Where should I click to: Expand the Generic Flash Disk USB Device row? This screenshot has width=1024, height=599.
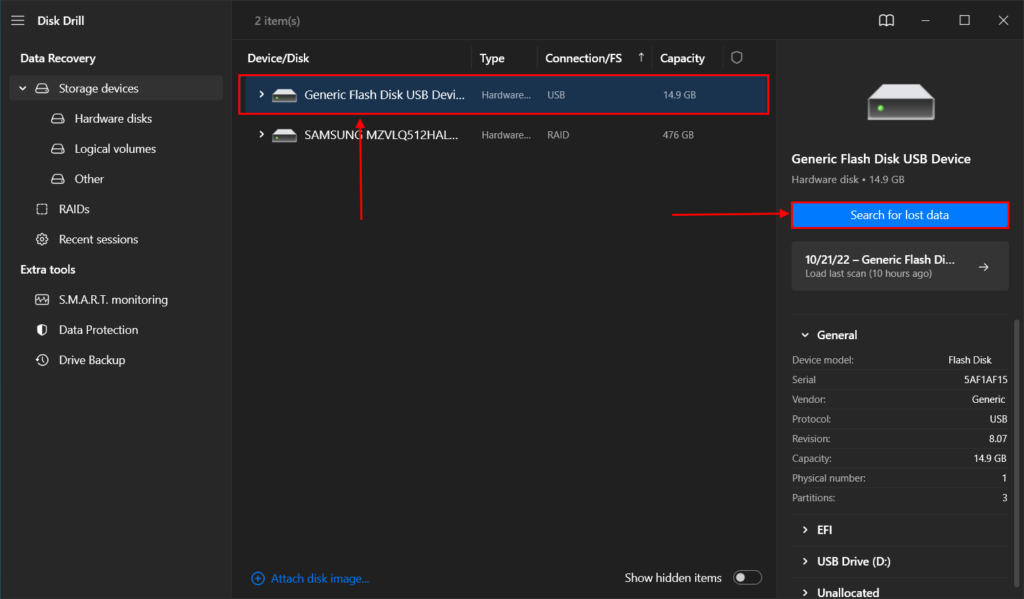260,94
